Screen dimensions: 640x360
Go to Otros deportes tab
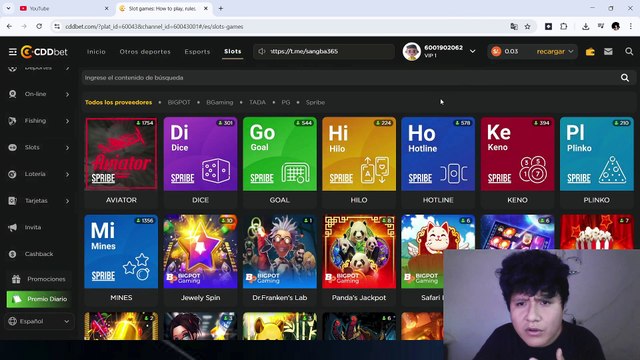[145, 52]
